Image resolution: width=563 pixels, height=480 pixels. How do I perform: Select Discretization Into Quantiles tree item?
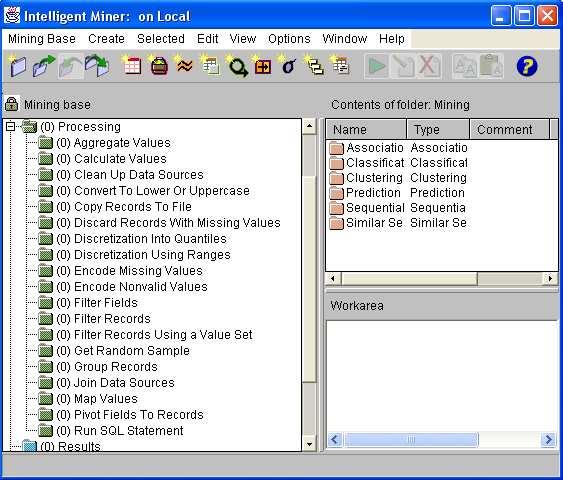[141, 239]
